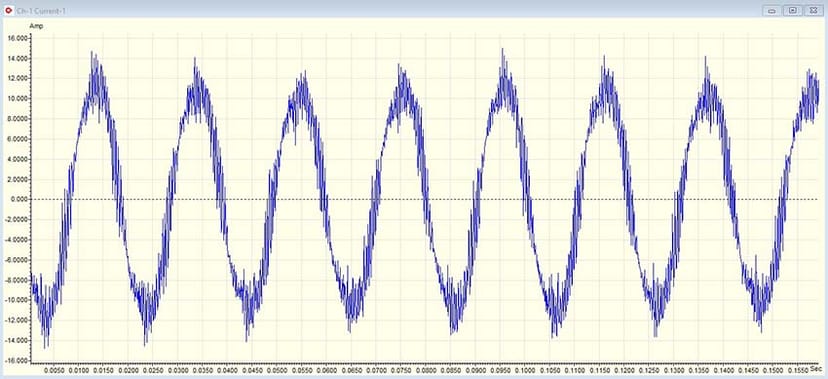Click the 0.1000 time axis value
Screen dimensions: 828x379
(525, 371)
